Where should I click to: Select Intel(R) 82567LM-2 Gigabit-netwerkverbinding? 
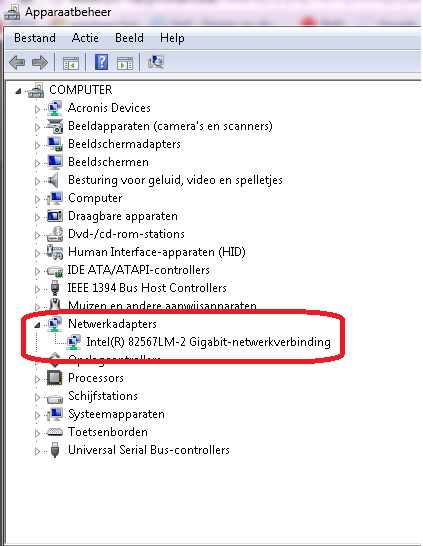208,342
